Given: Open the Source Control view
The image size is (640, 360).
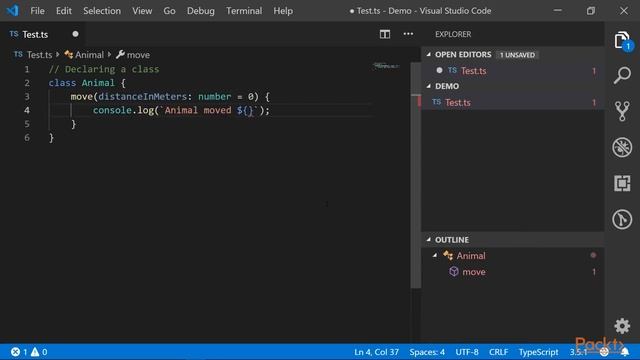Looking at the screenshot, I should click(622, 111).
